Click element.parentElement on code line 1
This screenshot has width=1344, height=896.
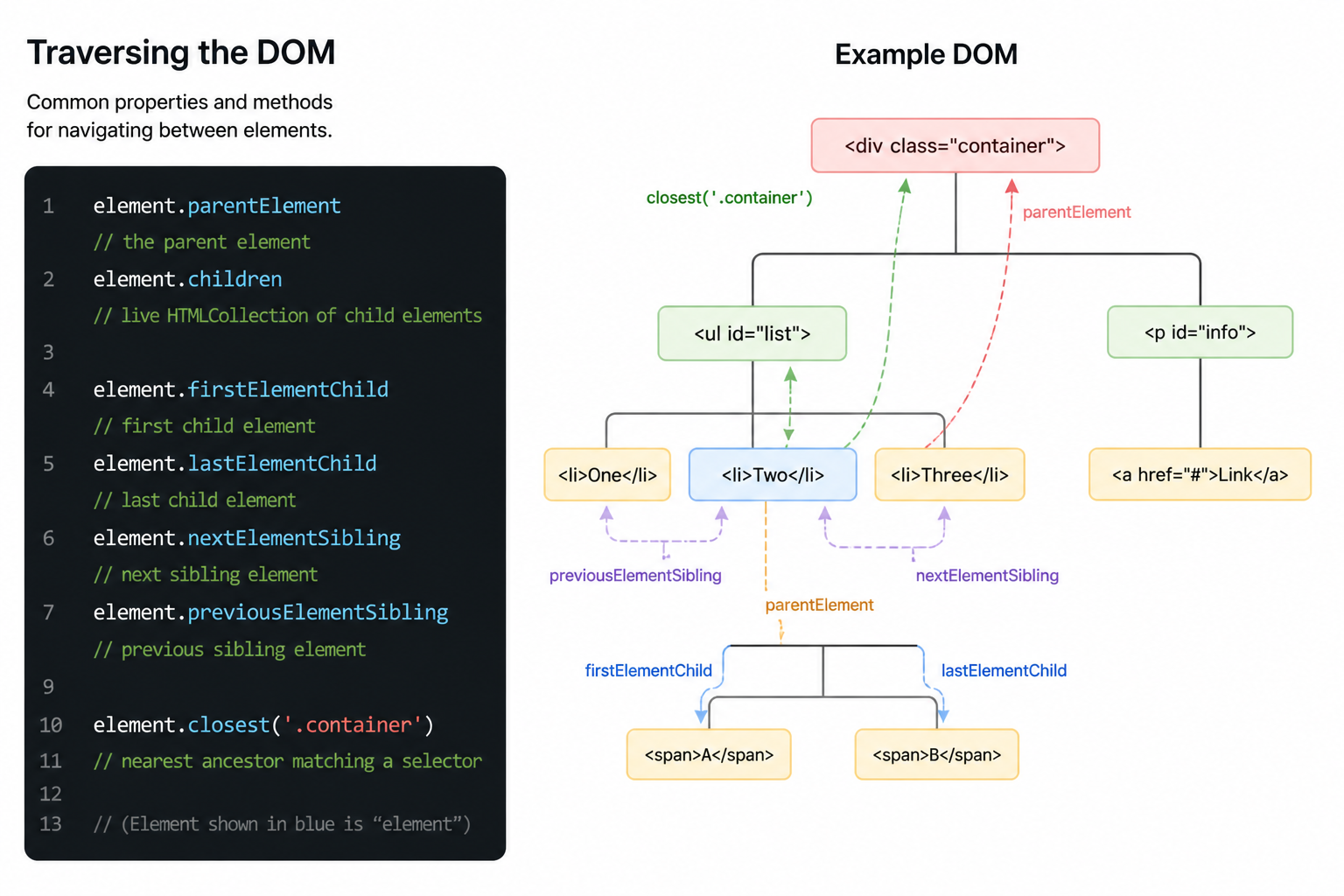tap(217, 206)
